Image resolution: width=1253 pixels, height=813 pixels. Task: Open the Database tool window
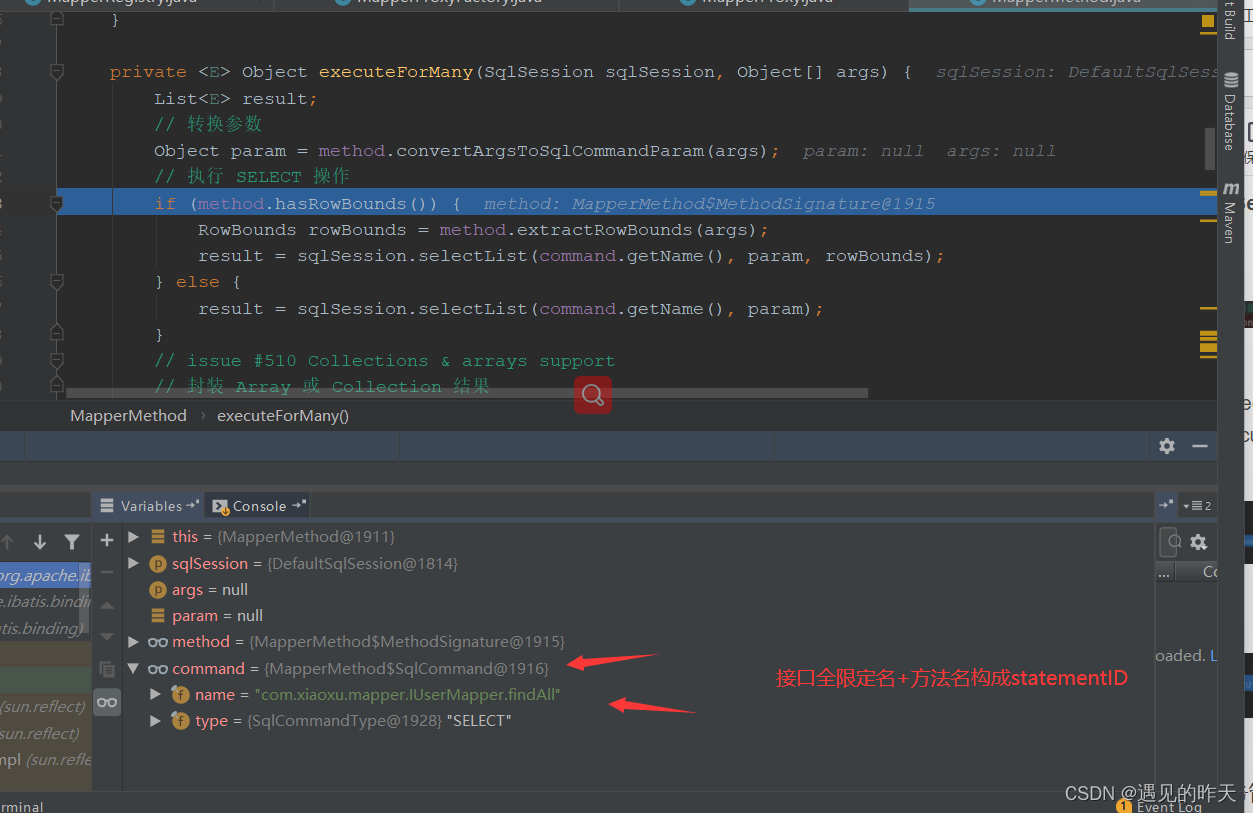coord(1230,111)
